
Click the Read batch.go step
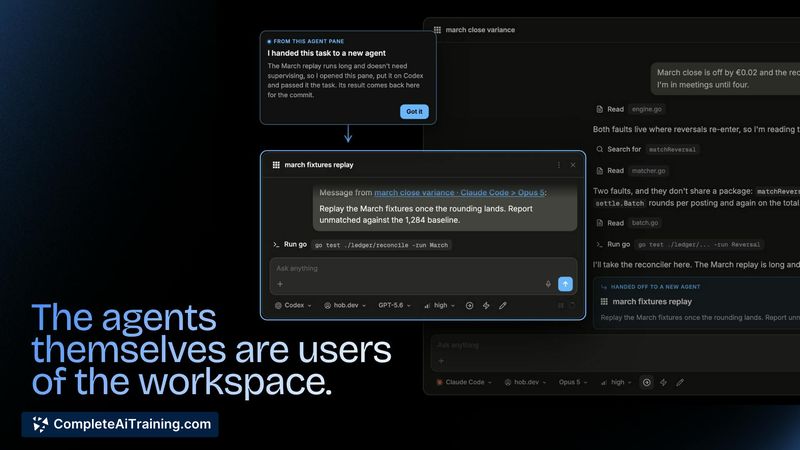pyautogui.click(x=629, y=223)
